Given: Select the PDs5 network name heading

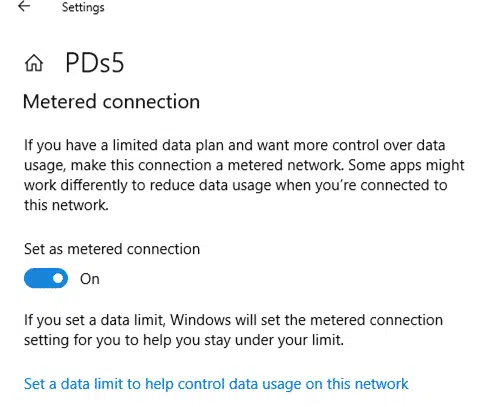Looking at the screenshot, I should (x=95, y=62).
